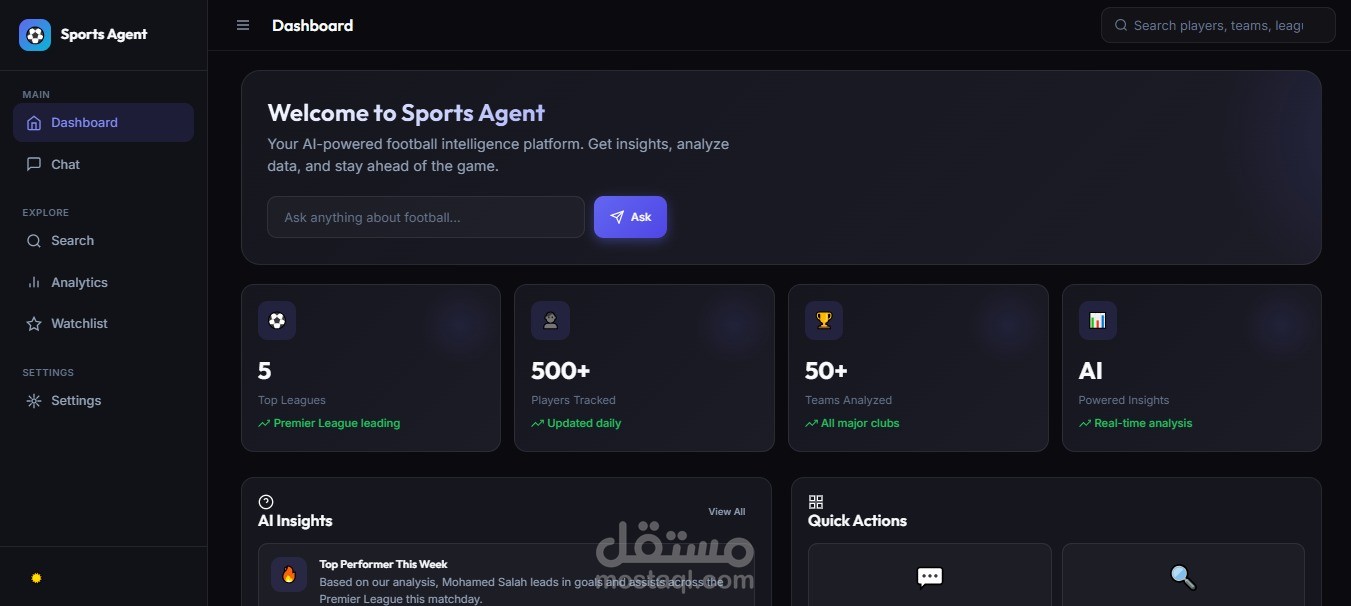Click the trophy icon on Teams Analyzed card
Image resolution: width=1351 pixels, height=606 pixels.
click(824, 321)
